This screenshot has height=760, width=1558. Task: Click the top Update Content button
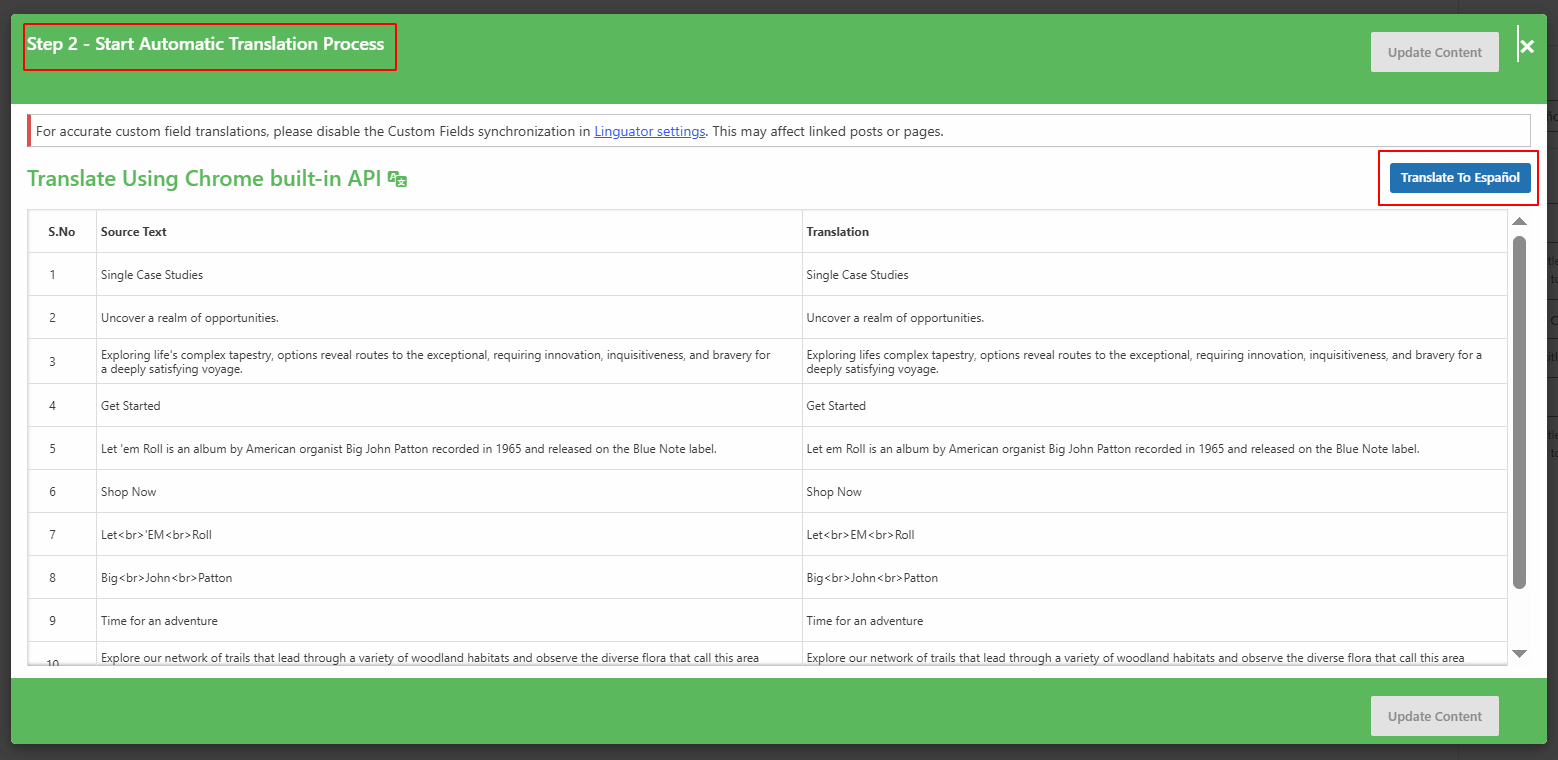tap(1435, 52)
